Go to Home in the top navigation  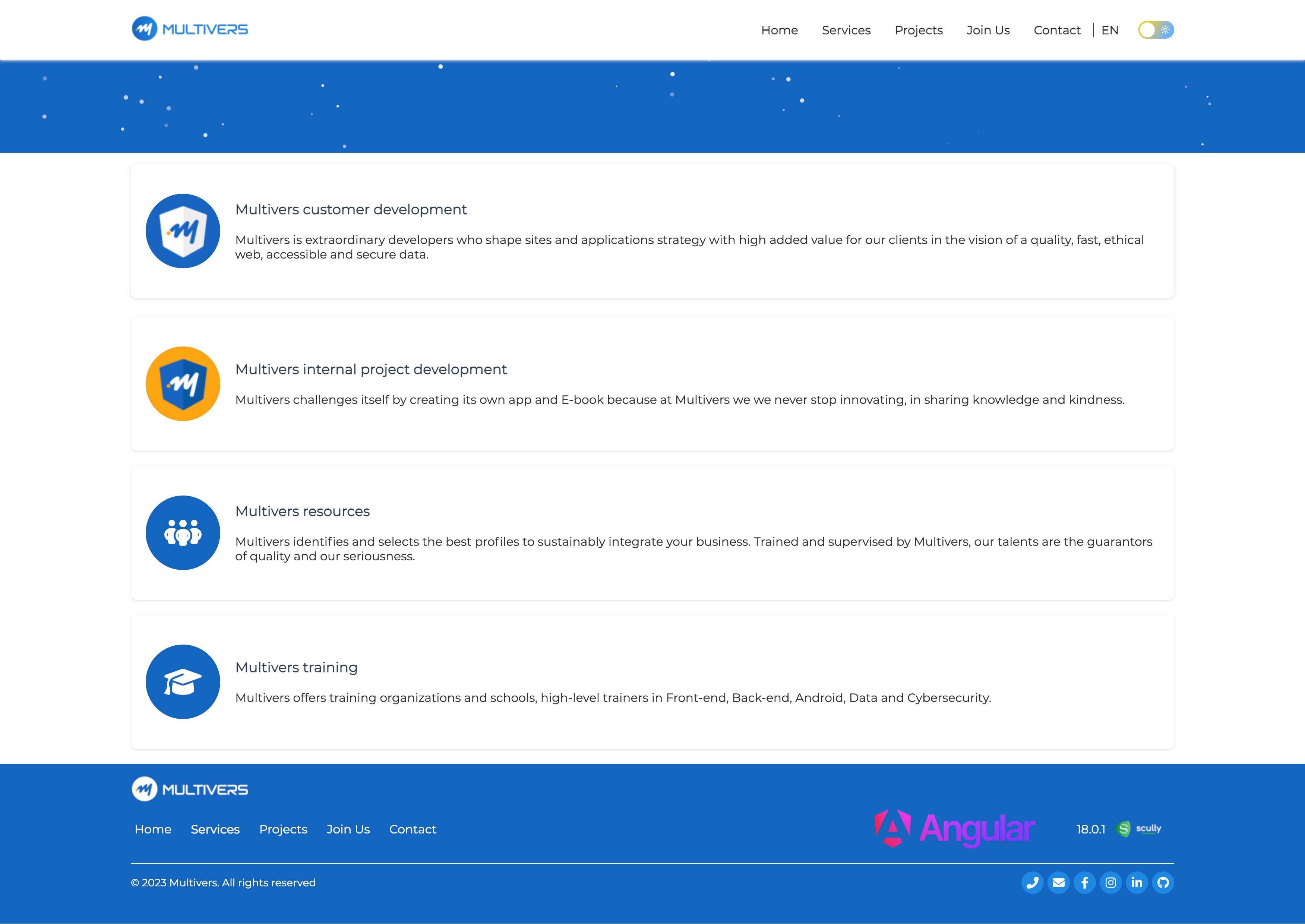pyautogui.click(x=779, y=30)
